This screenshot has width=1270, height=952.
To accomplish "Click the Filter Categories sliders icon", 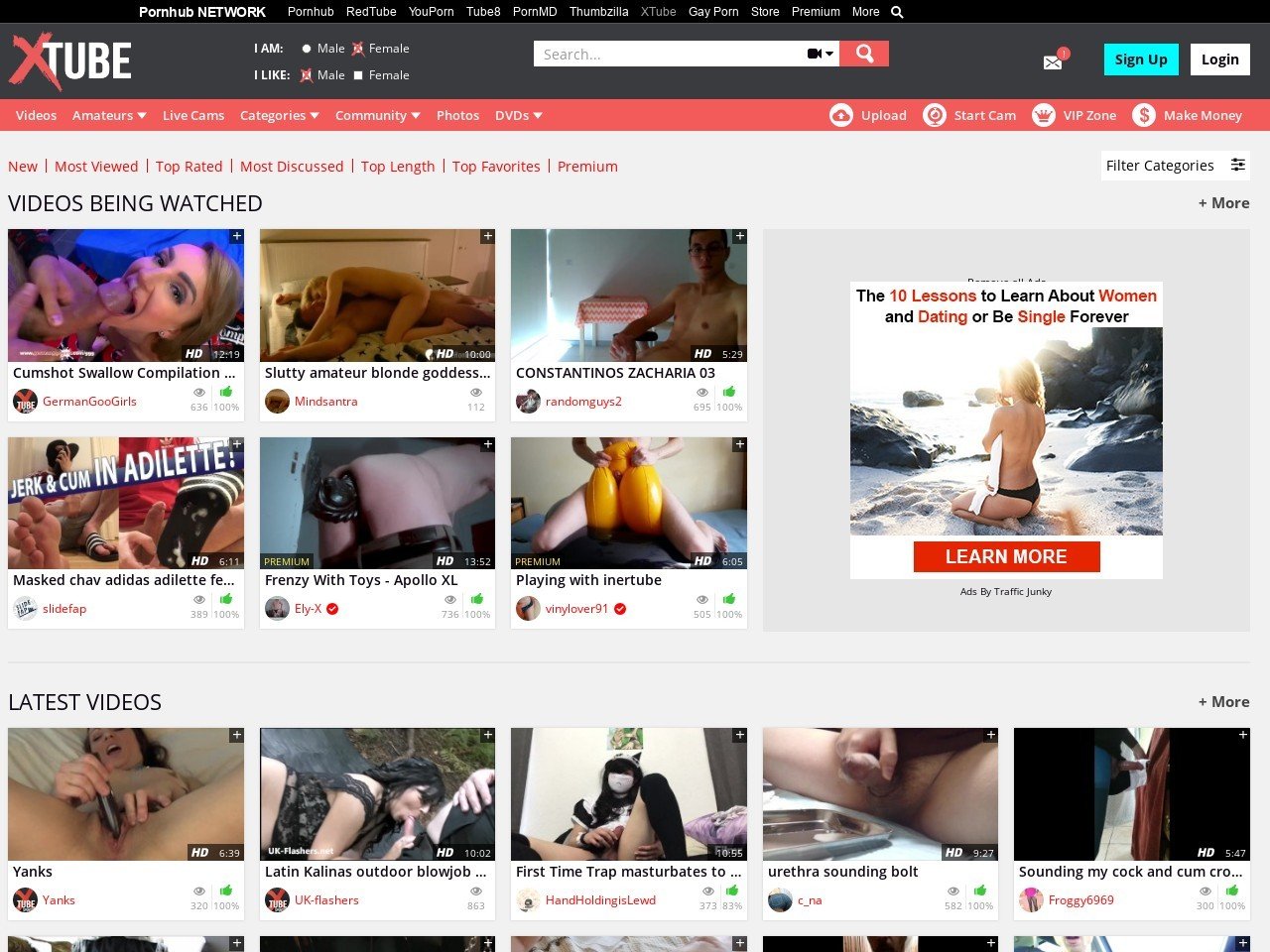I will pyautogui.click(x=1237, y=166).
